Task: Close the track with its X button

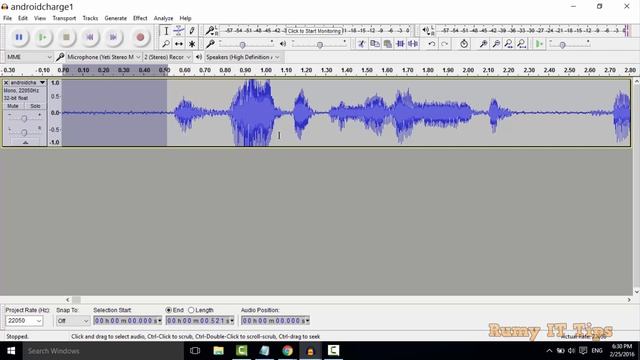Action: coord(6,82)
